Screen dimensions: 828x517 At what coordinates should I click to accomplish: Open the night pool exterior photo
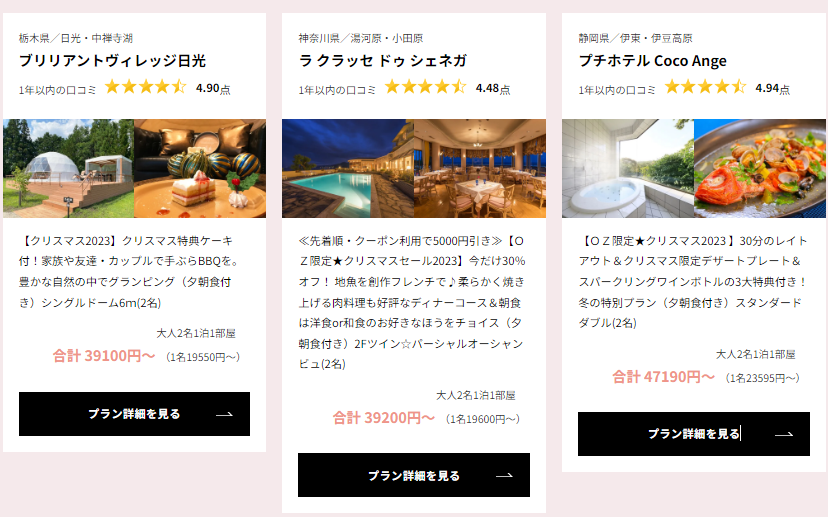tap(347, 168)
